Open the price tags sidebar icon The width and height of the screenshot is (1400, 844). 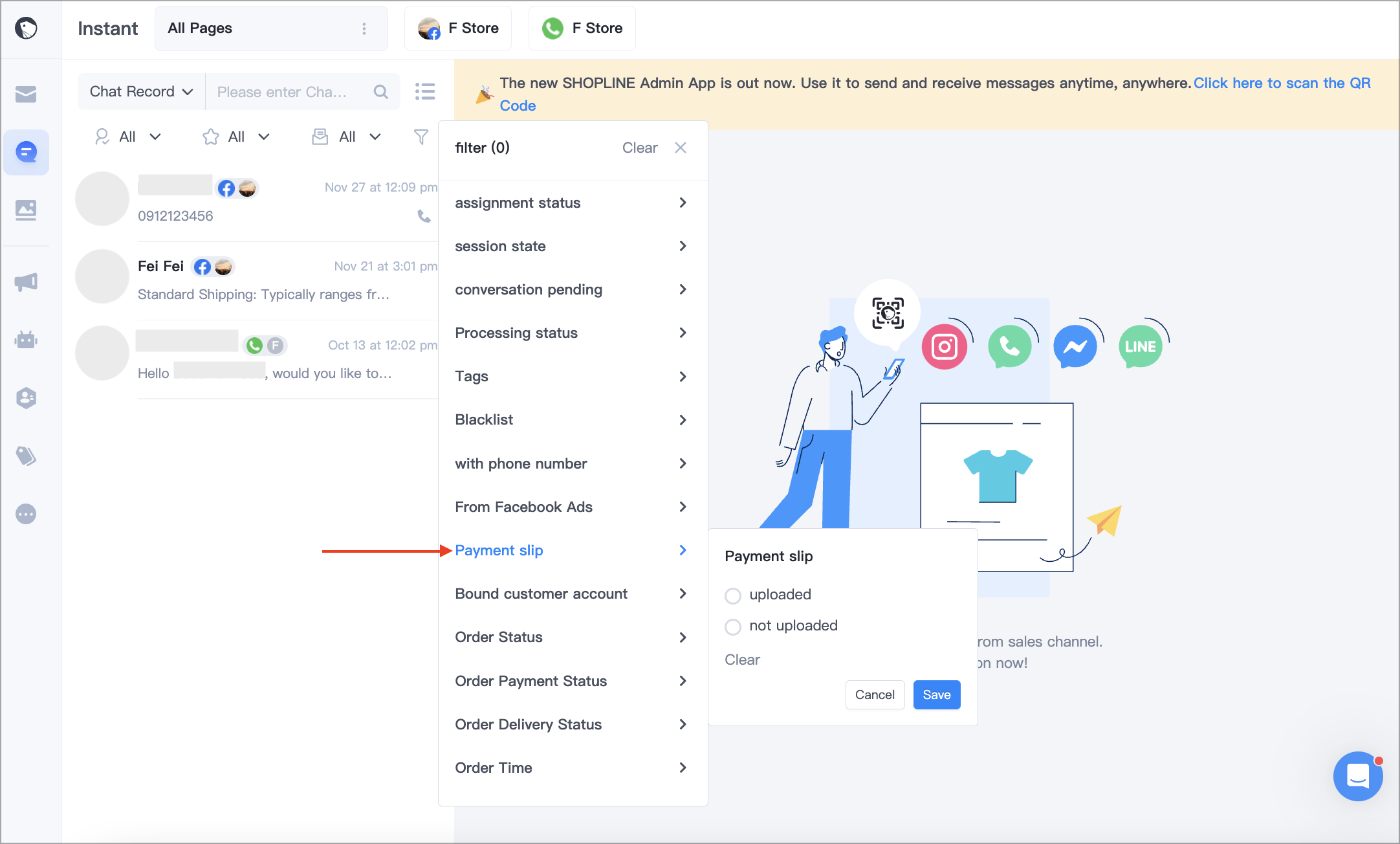[26, 456]
